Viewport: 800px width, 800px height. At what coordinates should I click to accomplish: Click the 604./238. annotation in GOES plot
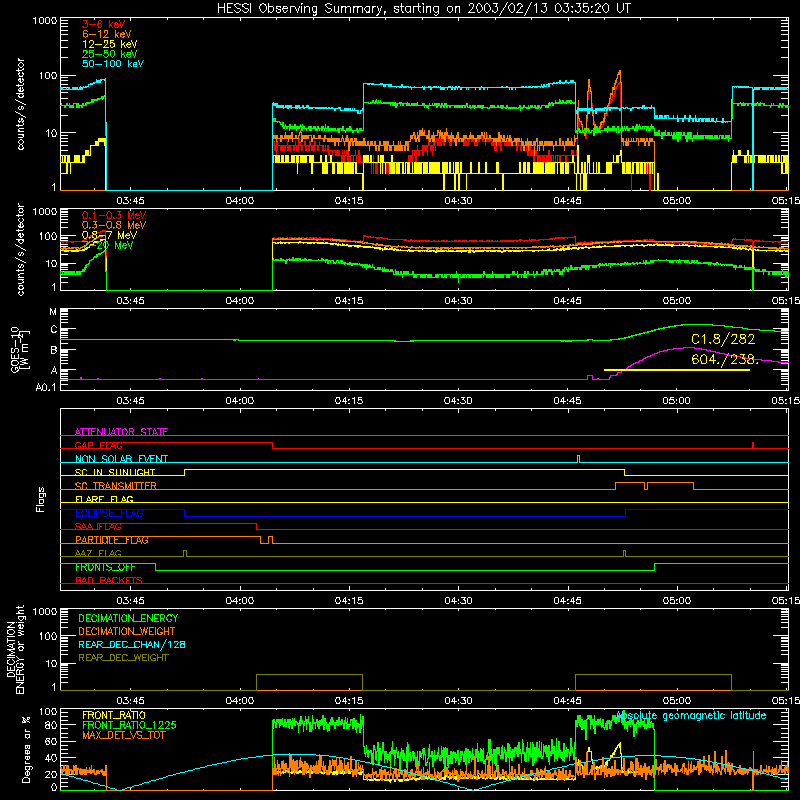click(724, 359)
